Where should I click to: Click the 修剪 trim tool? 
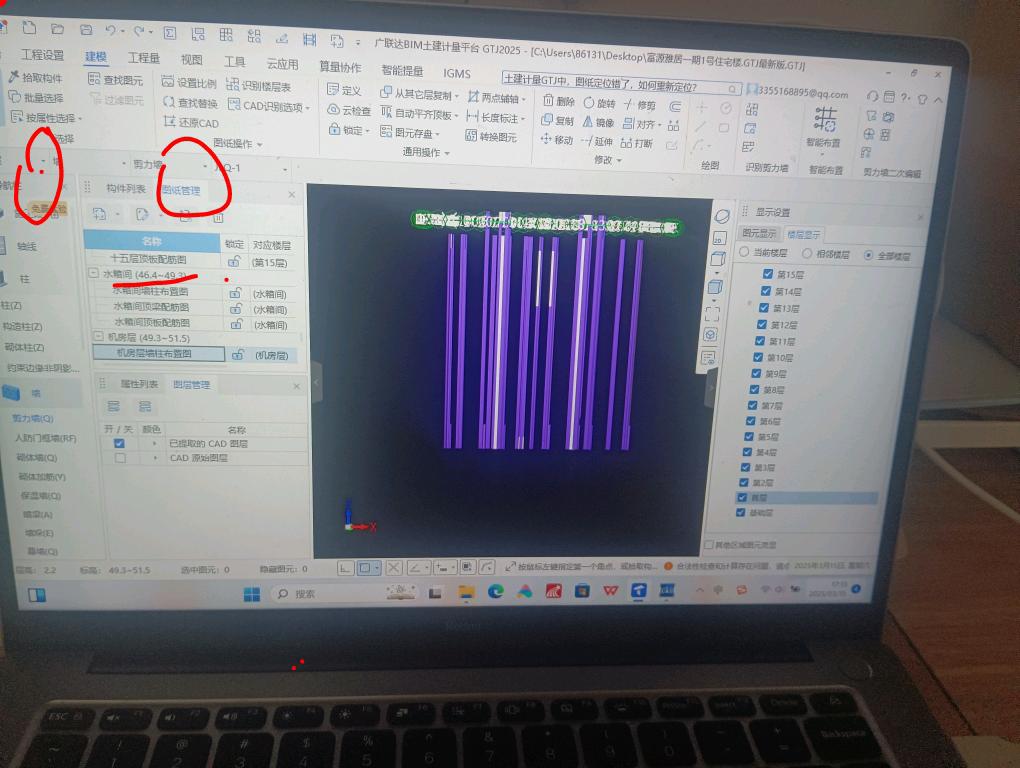640,105
